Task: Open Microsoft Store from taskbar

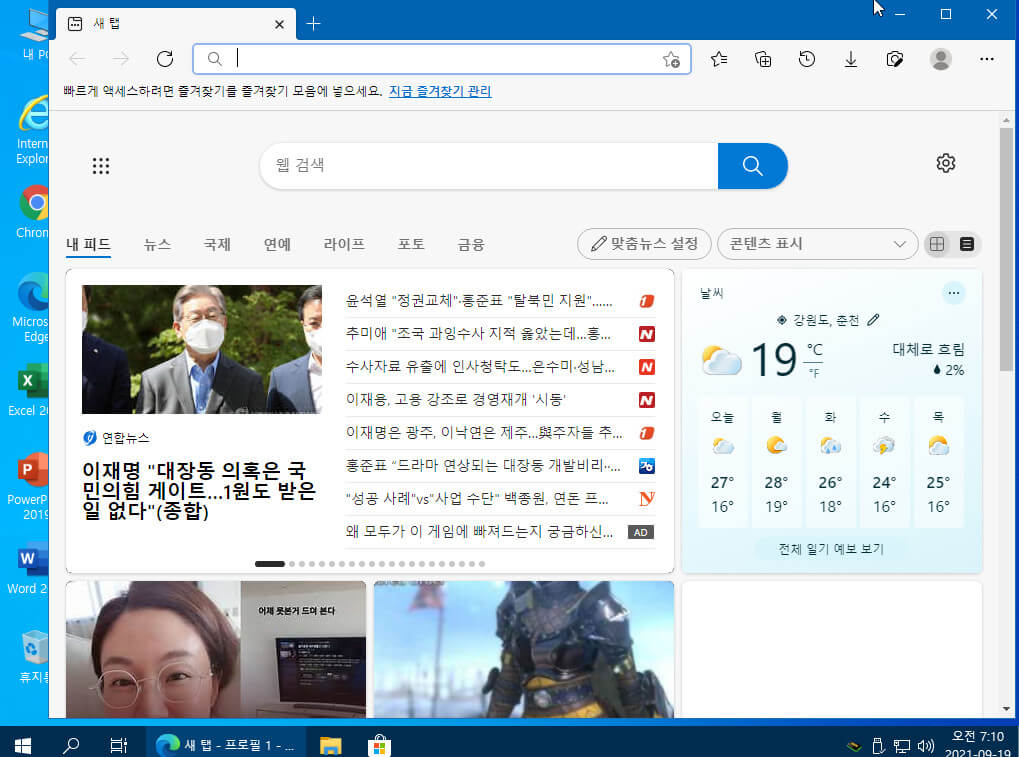Action: [379, 746]
